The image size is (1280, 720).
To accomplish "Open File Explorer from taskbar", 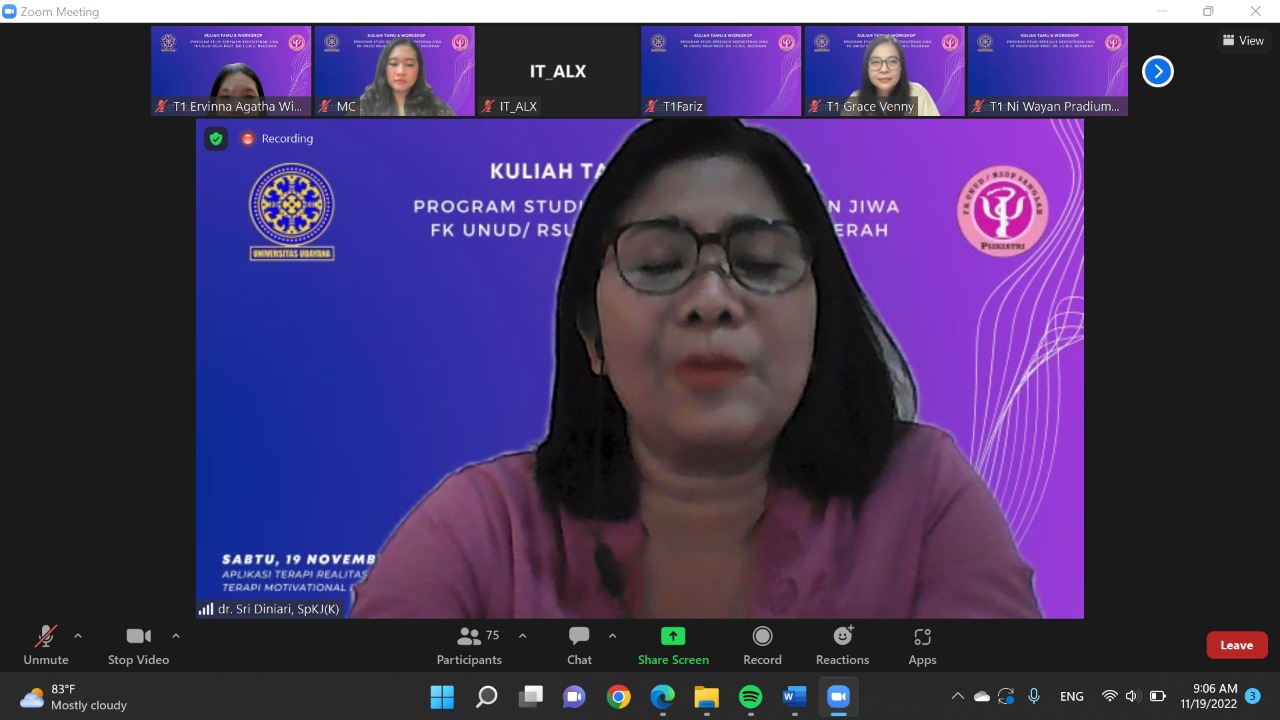I will tap(706, 697).
